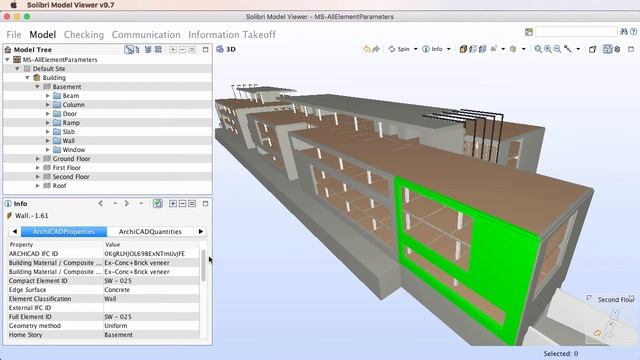Click the sectioning grid icon in 3D toolbar
Image resolution: width=640 pixels, height=360 pixels.
607,49
